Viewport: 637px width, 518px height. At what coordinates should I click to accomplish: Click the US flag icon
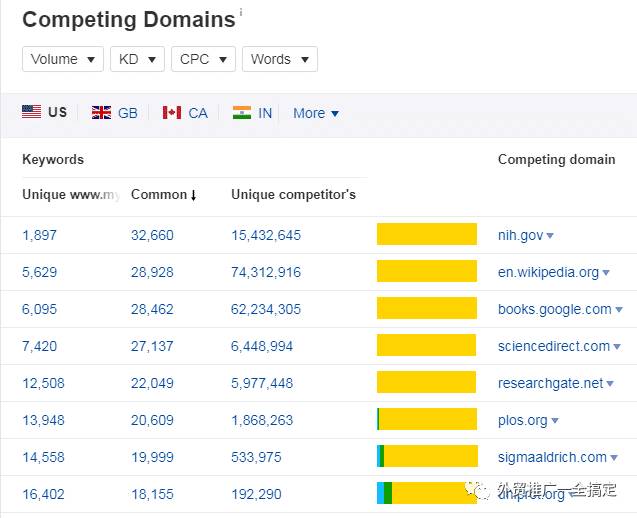31,111
